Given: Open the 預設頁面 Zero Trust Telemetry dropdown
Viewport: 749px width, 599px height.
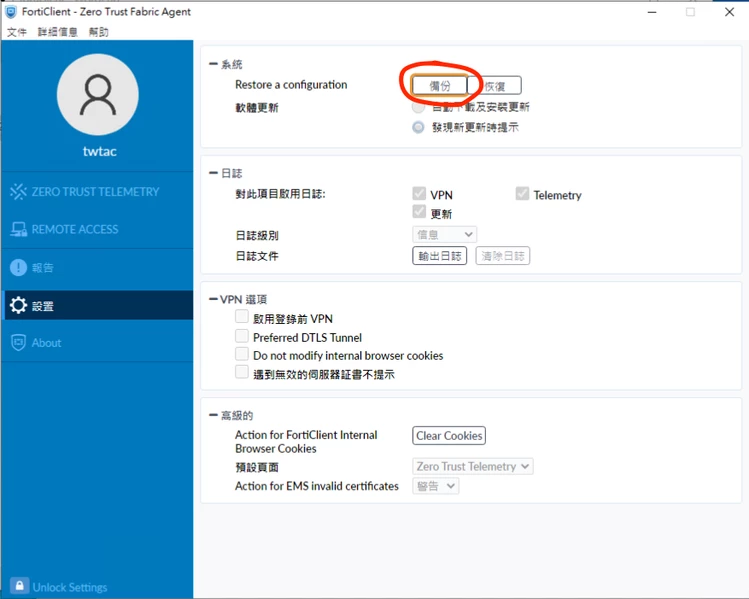Looking at the screenshot, I should click(x=472, y=466).
